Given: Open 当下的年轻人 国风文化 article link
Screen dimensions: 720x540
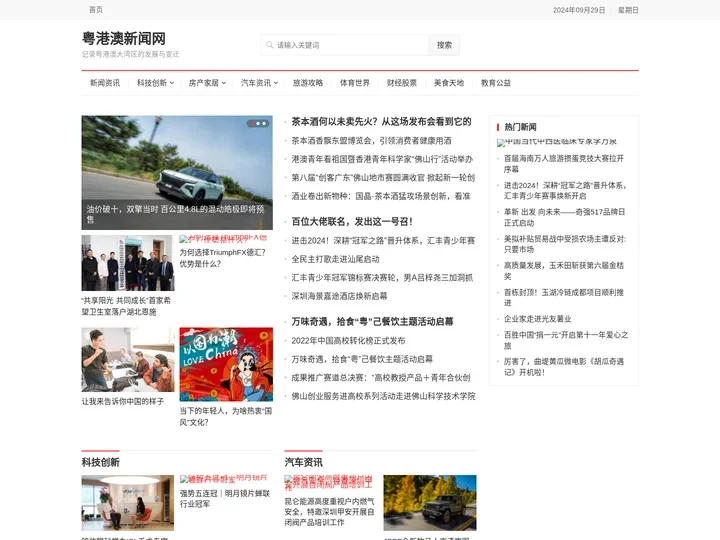Looking at the screenshot, I should click(226, 416).
